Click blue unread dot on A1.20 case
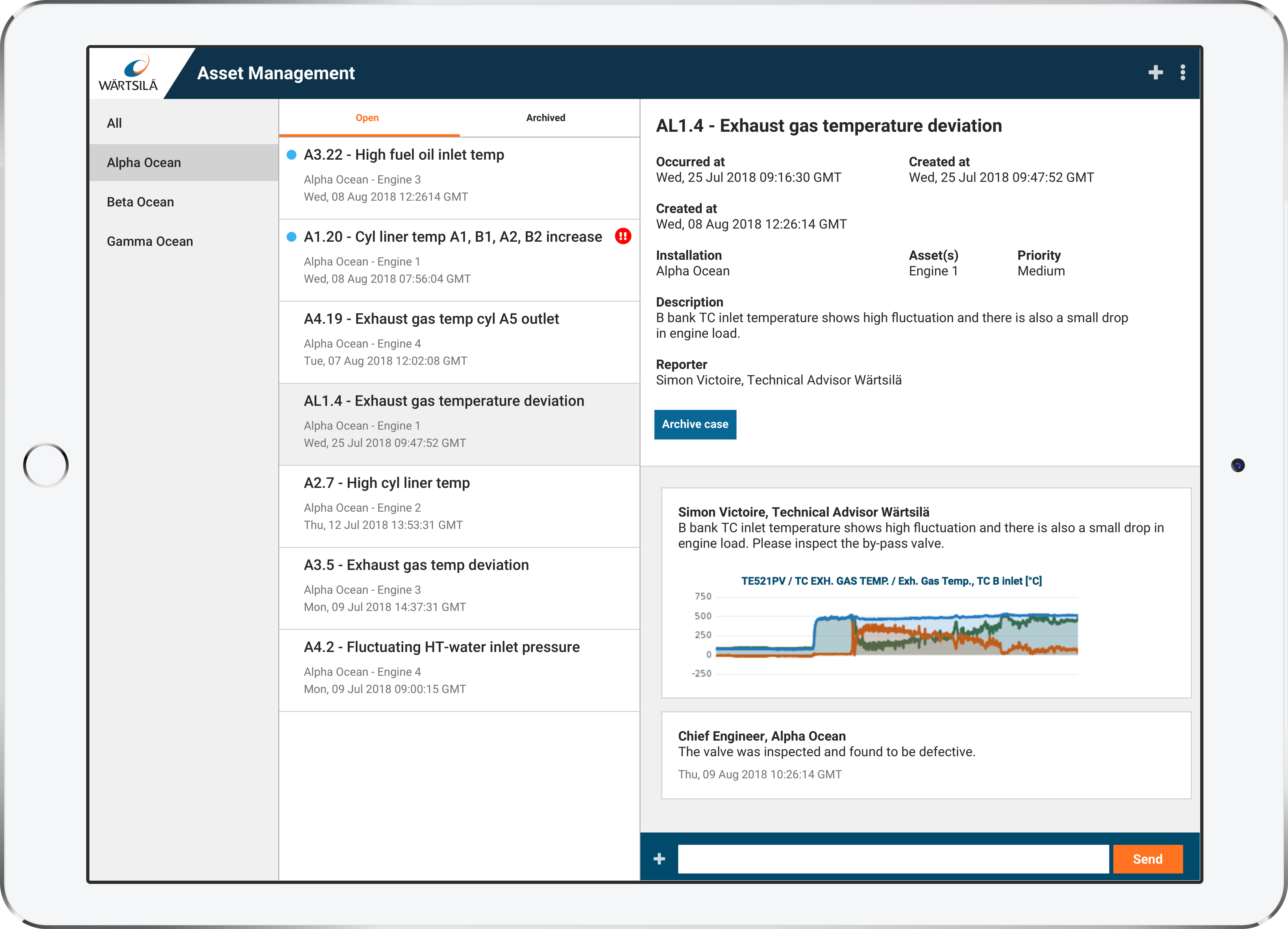Viewport: 1288px width, 929px height. [x=292, y=237]
